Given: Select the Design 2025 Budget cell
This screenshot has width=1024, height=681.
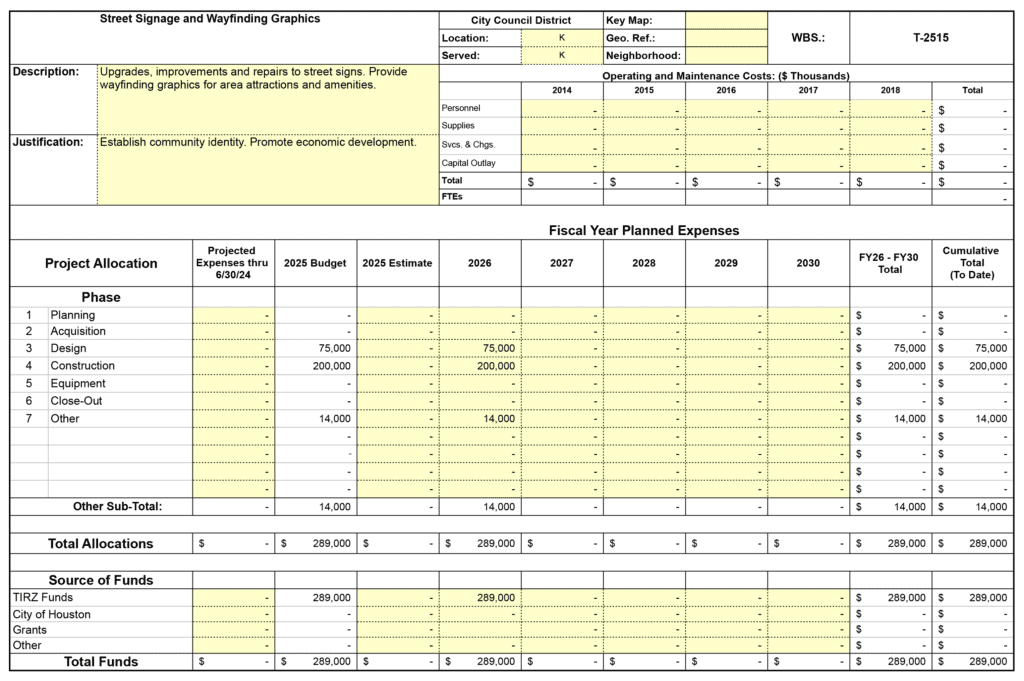Looking at the screenshot, I should coord(316,349).
